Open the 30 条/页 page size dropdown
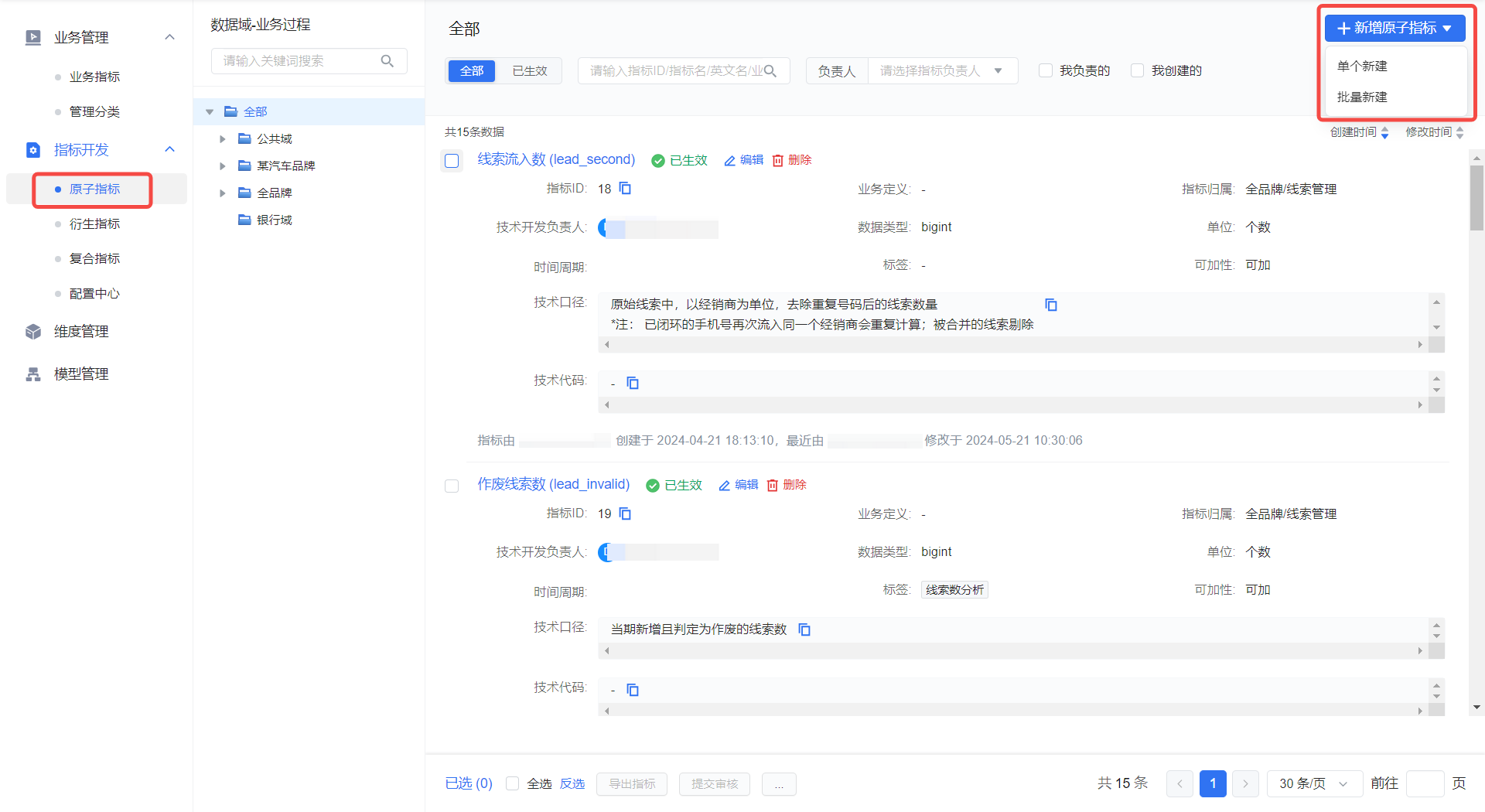Viewport: 1485px width, 812px height. [1313, 783]
